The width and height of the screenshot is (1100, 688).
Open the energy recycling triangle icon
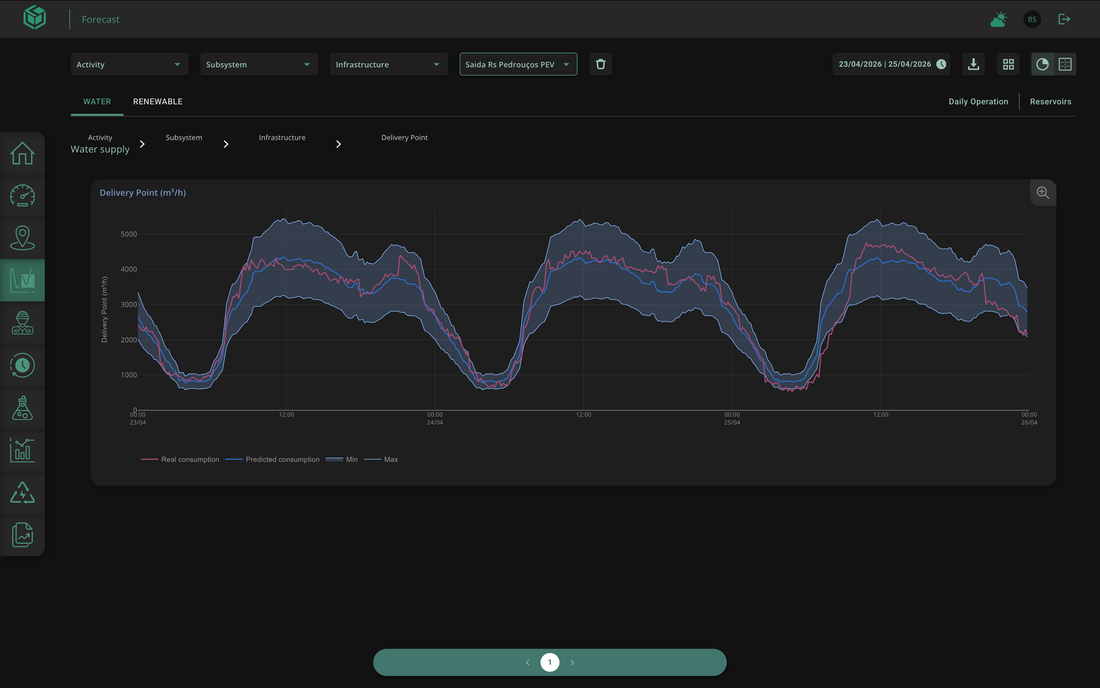click(22, 492)
